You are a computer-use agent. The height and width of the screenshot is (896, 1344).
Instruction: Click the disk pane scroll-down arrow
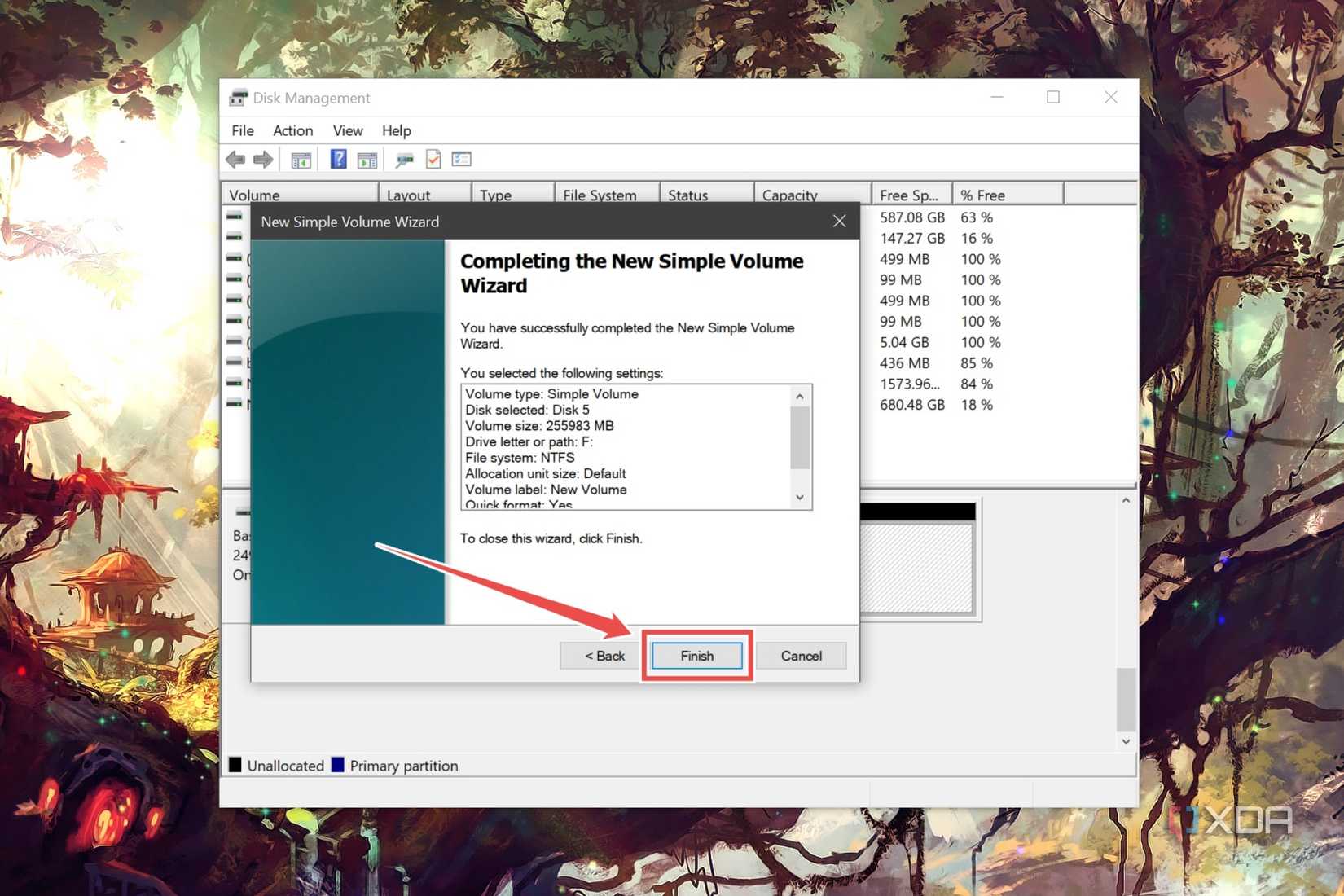coord(1126,741)
